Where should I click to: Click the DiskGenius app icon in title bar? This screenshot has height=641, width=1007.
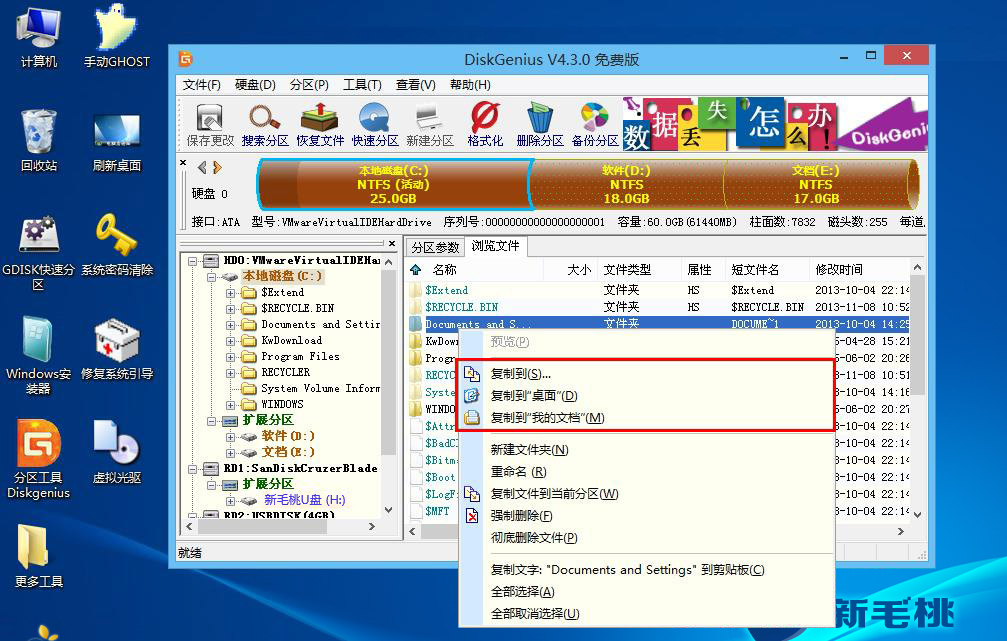pyautogui.click(x=186, y=59)
